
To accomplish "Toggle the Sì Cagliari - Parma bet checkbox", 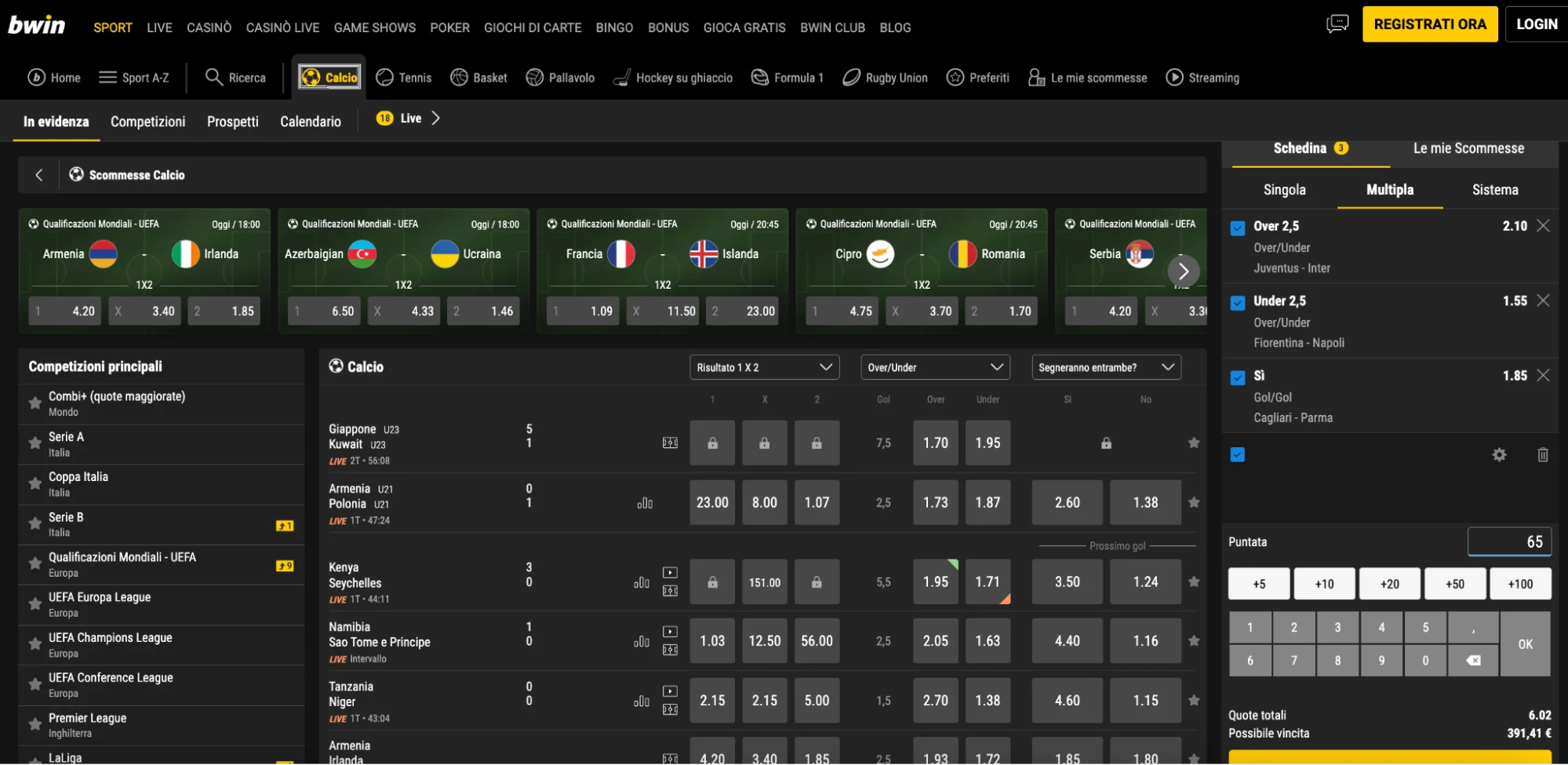I will click(x=1238, y=377).
